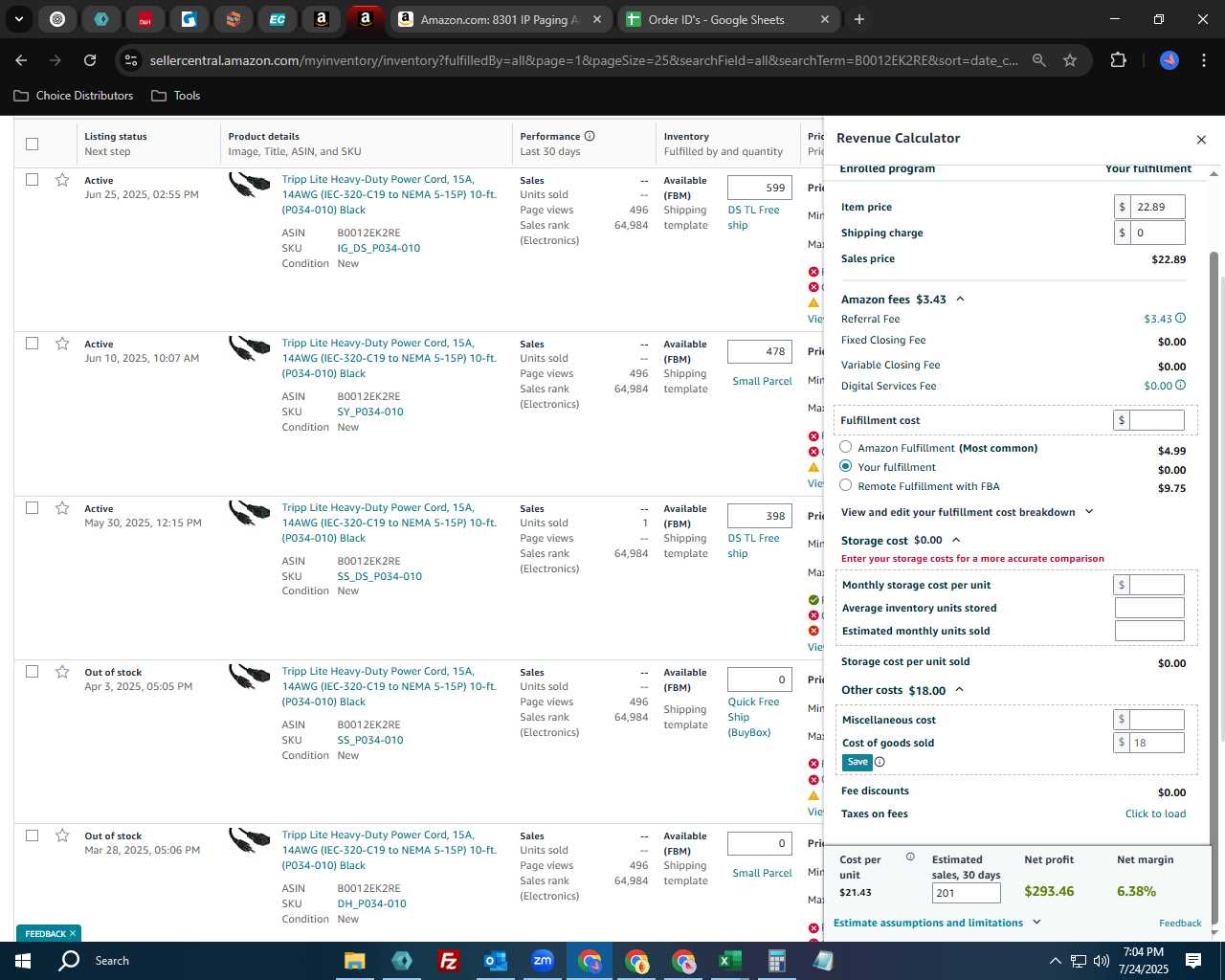Expand fulfillment cost breakdown
This screenshot has height=980, width=1225.
[1089, 512]
